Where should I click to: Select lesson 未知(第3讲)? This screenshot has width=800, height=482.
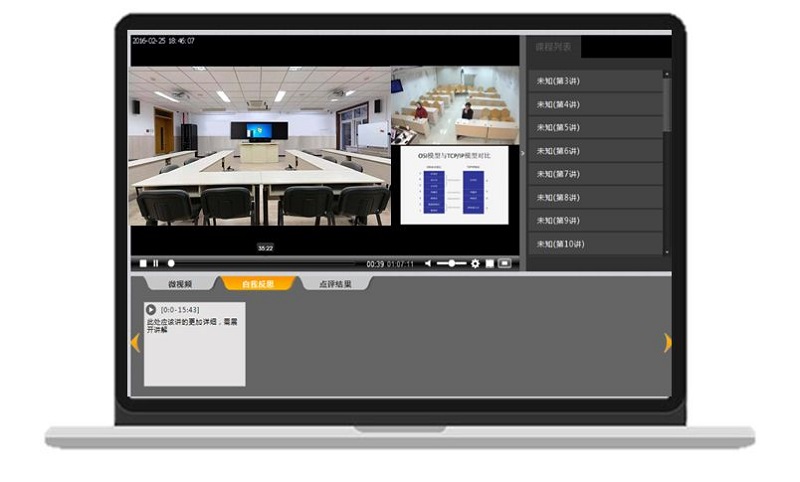pos(595,81)
